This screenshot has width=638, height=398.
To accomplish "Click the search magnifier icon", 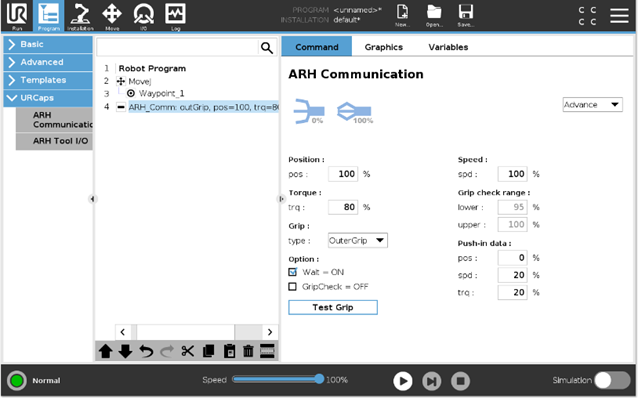I will [x=267, y=48].
